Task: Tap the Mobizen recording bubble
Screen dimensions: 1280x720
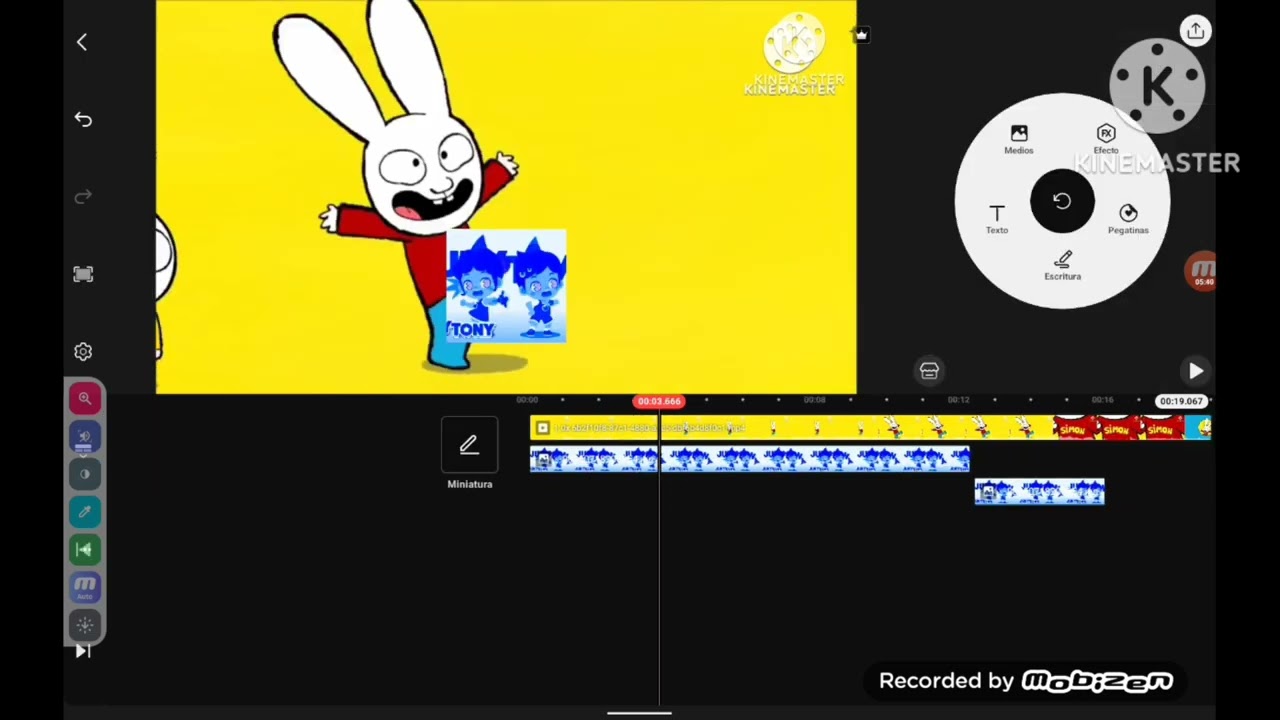Action: click(x=1200, y=271)
